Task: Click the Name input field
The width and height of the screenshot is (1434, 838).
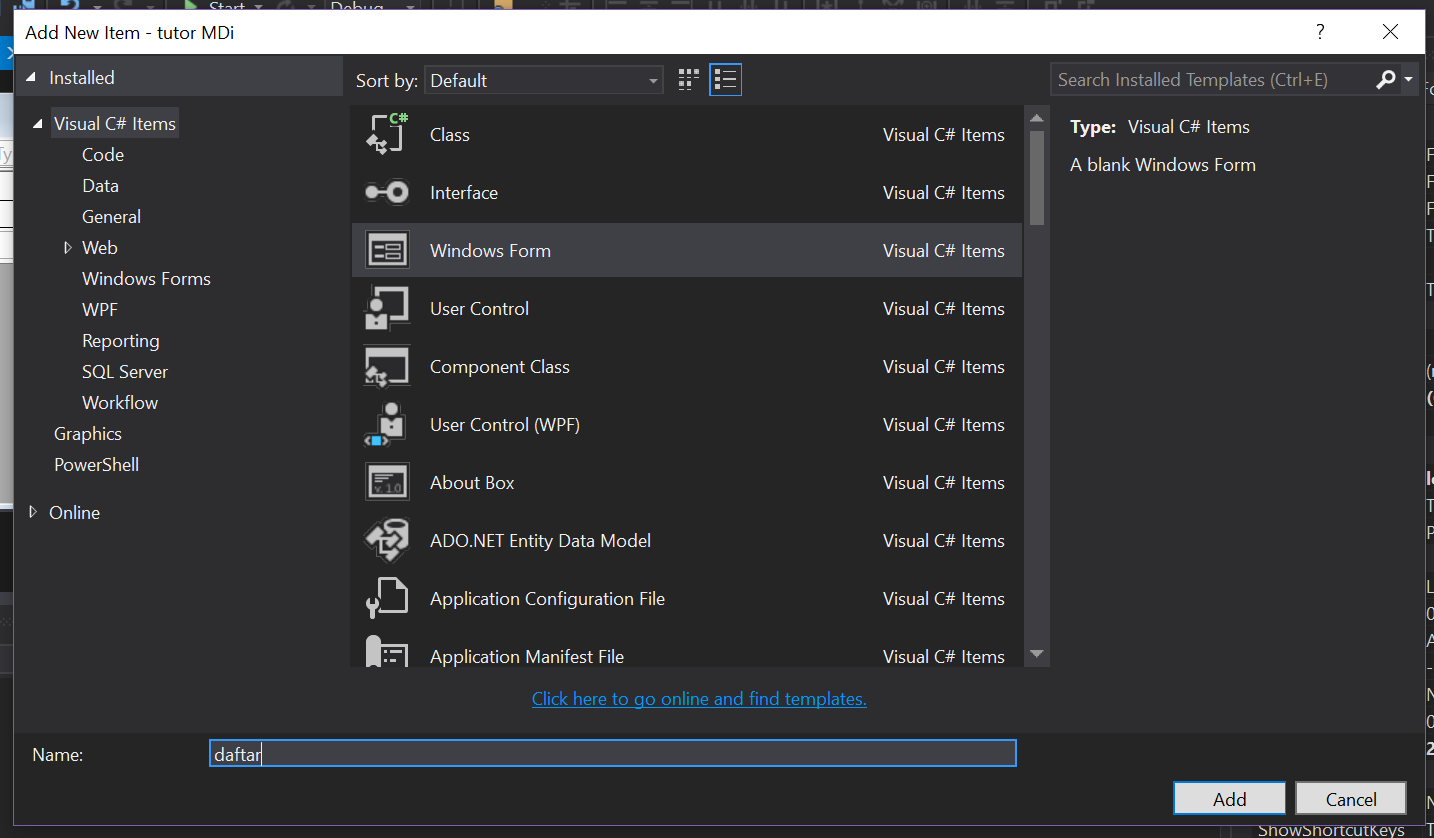Action: tap(613, 753)
